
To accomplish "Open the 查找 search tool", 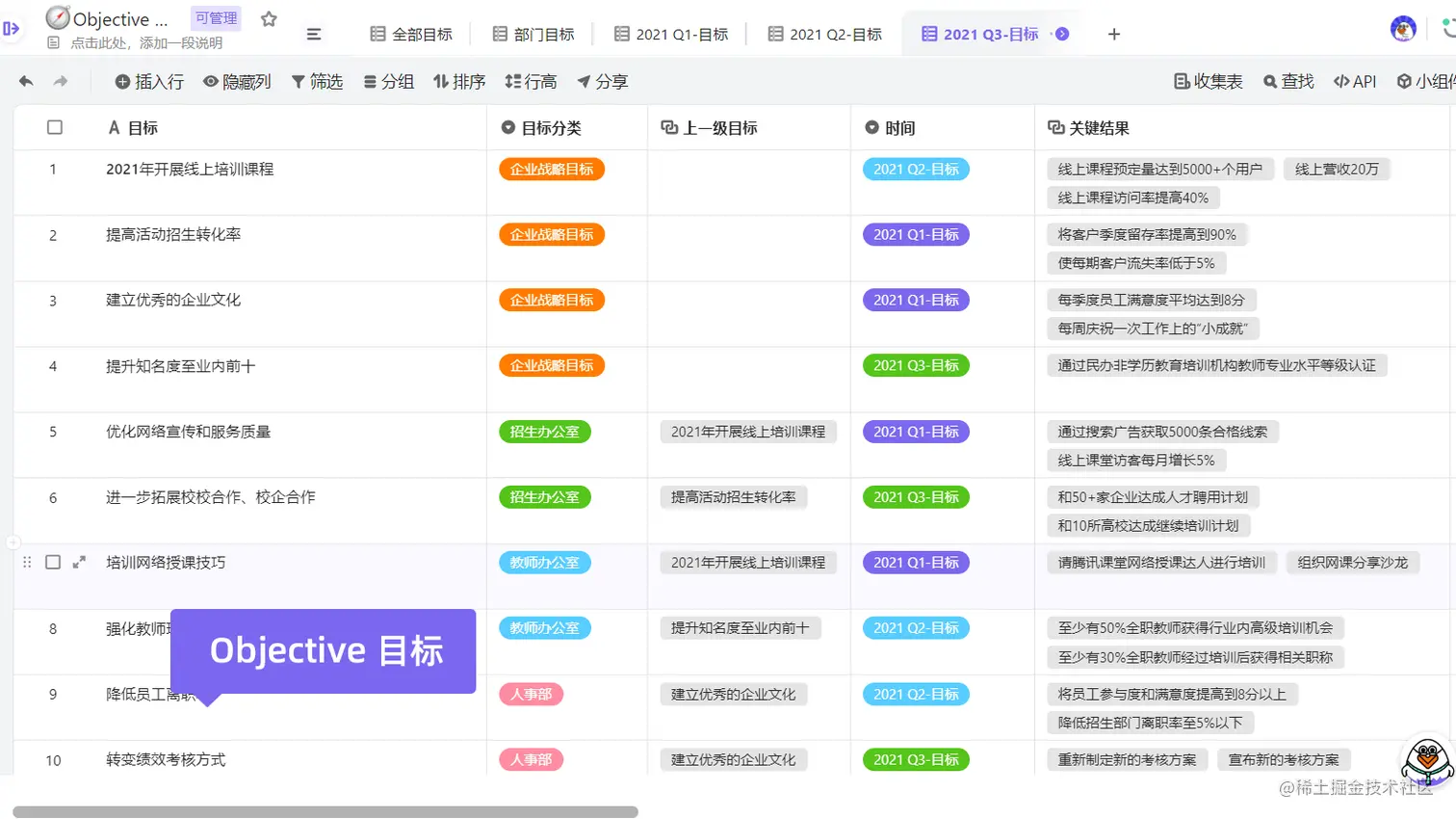I will point(1288,82).
